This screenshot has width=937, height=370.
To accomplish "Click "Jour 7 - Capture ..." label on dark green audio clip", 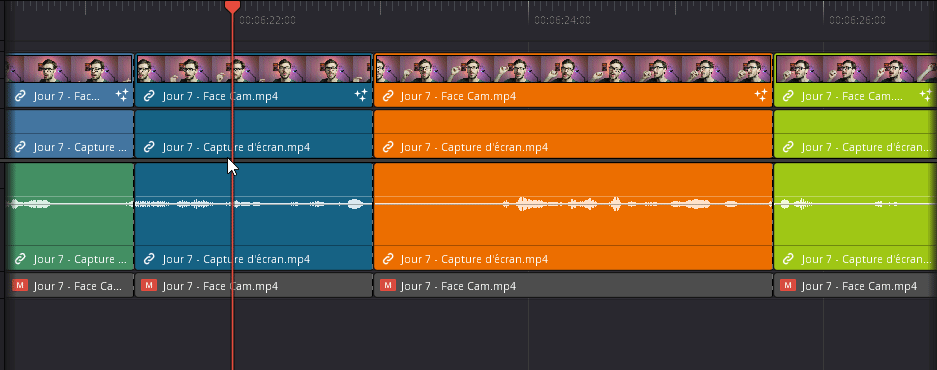I will point(80,259).
